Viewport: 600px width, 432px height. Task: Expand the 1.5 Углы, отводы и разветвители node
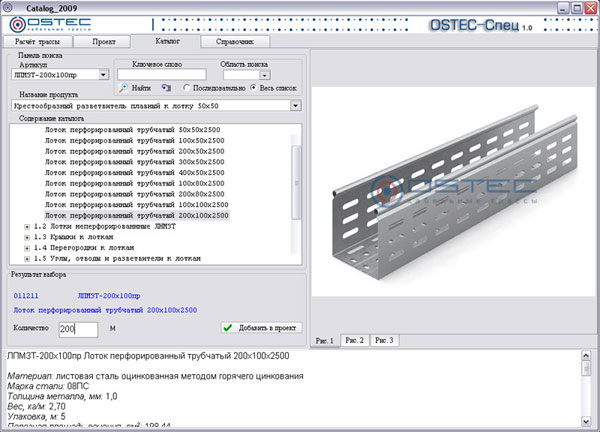(x=25, y=258)
